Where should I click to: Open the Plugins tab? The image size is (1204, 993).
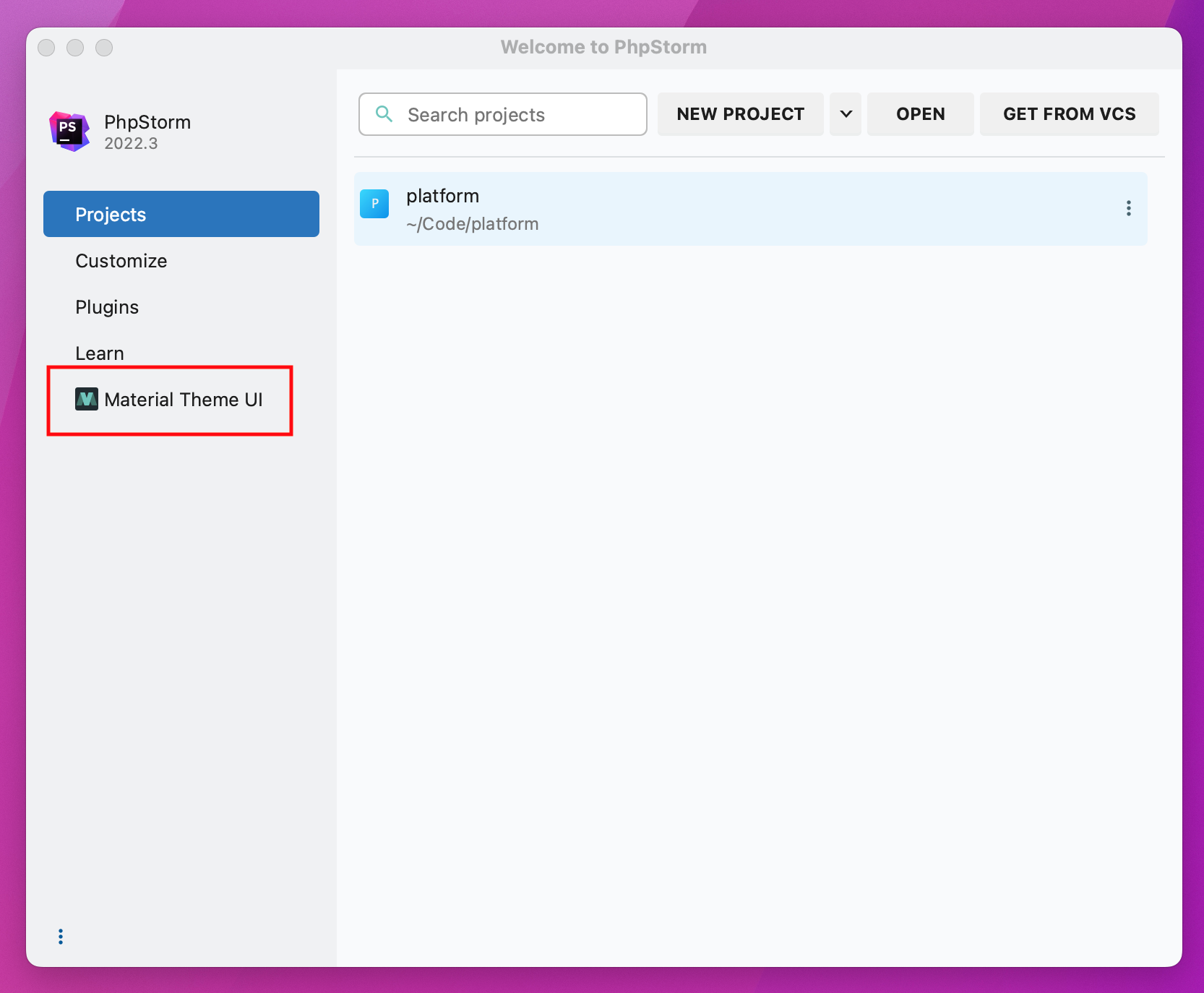pyautogui.click(x=181, y=306)
